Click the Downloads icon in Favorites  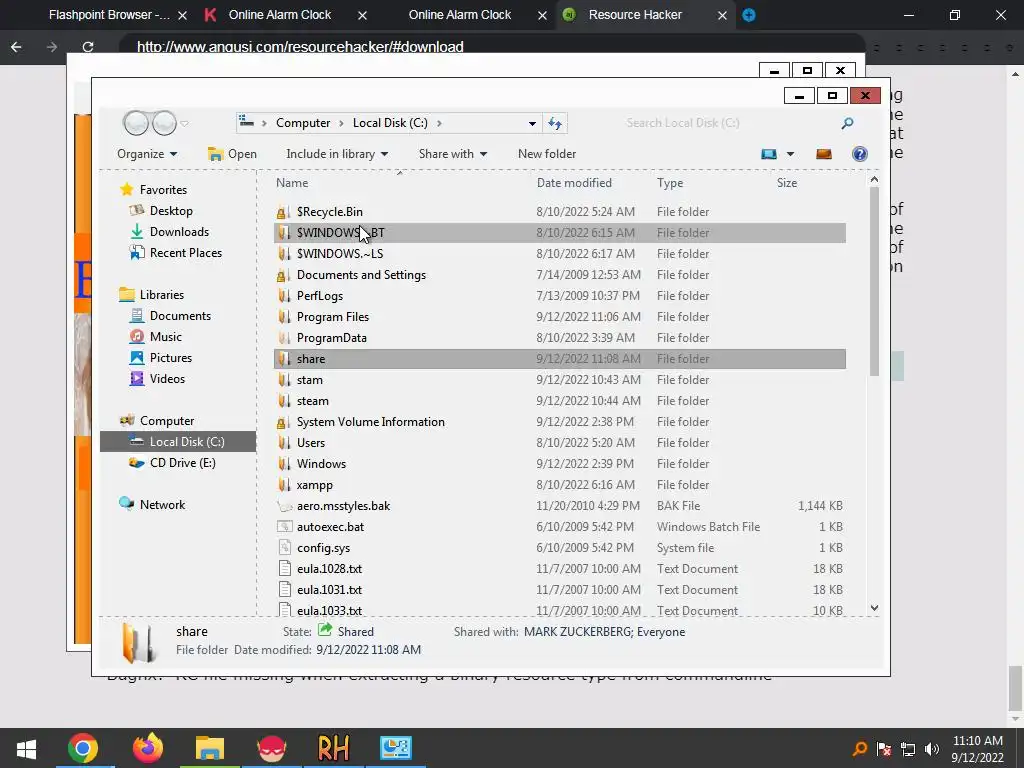coord(136,232)
